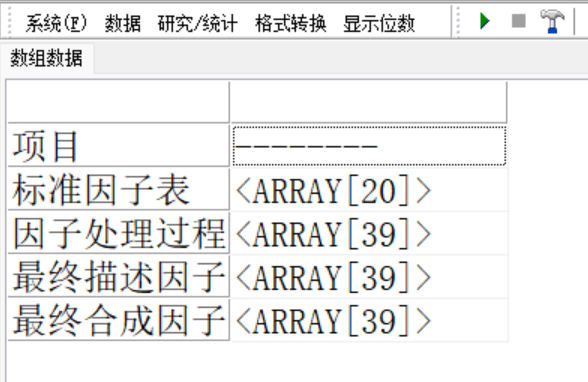Click the gray stop square icon
588x382 pixels.
pyautogui.click(x=519, y=21)
